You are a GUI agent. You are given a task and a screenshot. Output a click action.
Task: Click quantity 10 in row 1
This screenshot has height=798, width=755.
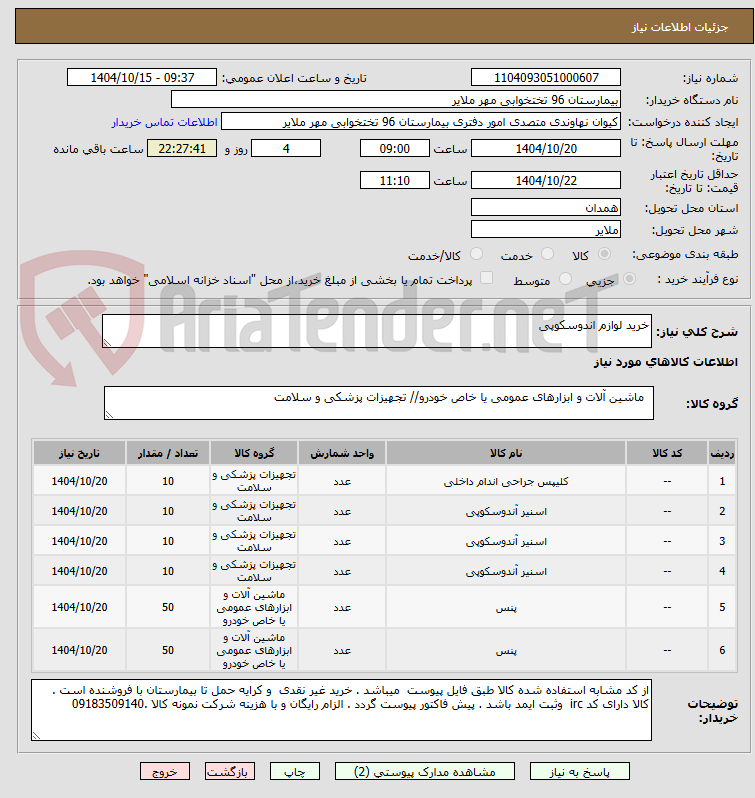click(168, 481)
